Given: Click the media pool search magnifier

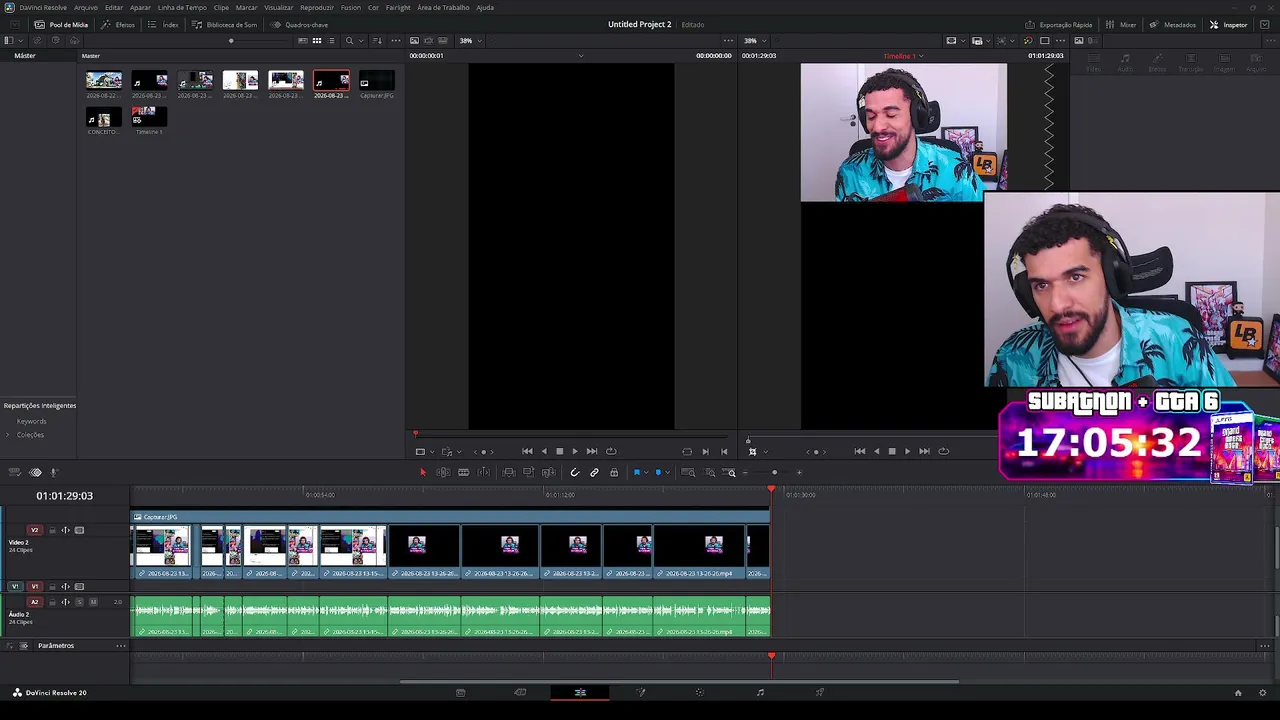Looking at the screenshot, I should 349,41.
